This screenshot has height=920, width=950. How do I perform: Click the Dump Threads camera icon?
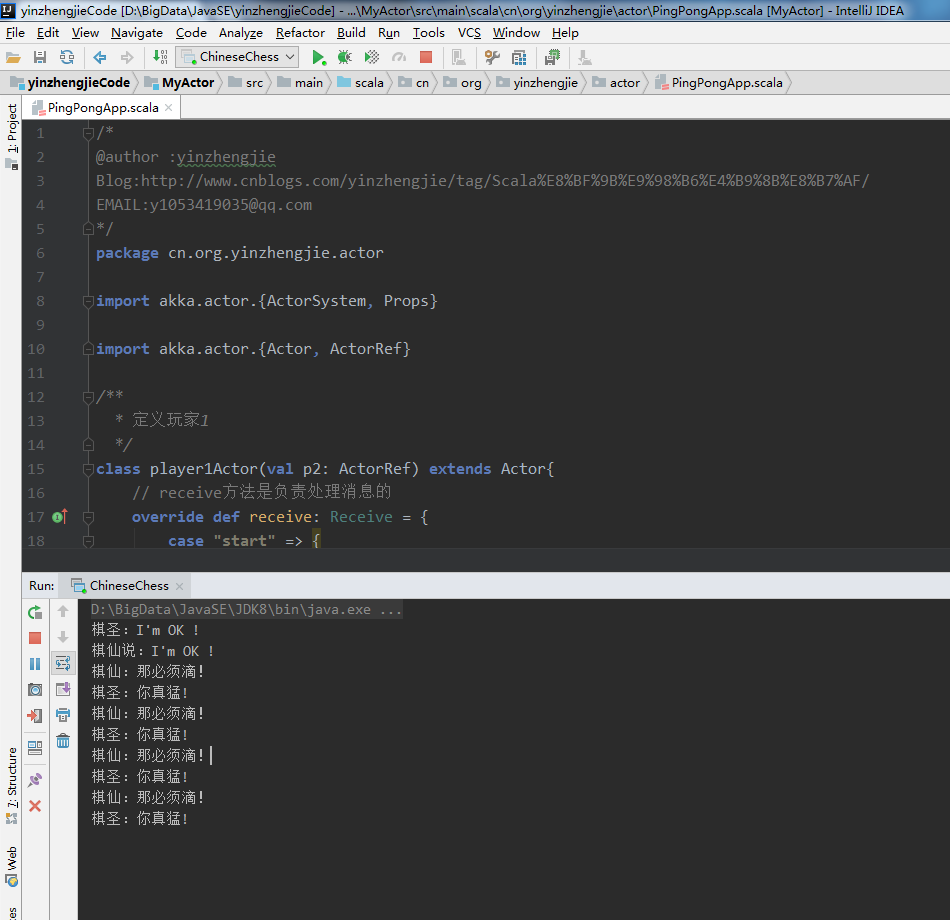click(x=35, y=690)
